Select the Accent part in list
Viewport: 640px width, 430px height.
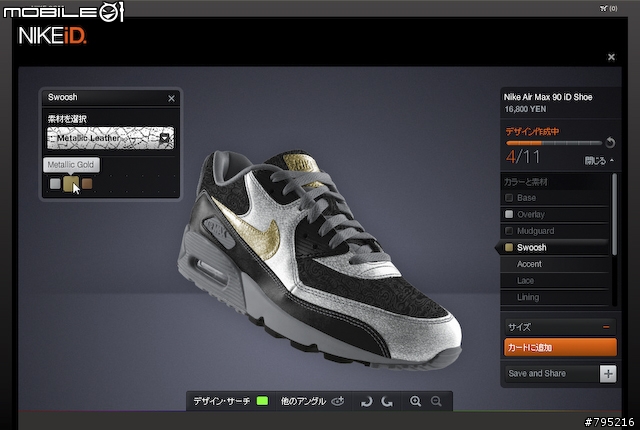point(555,264)
